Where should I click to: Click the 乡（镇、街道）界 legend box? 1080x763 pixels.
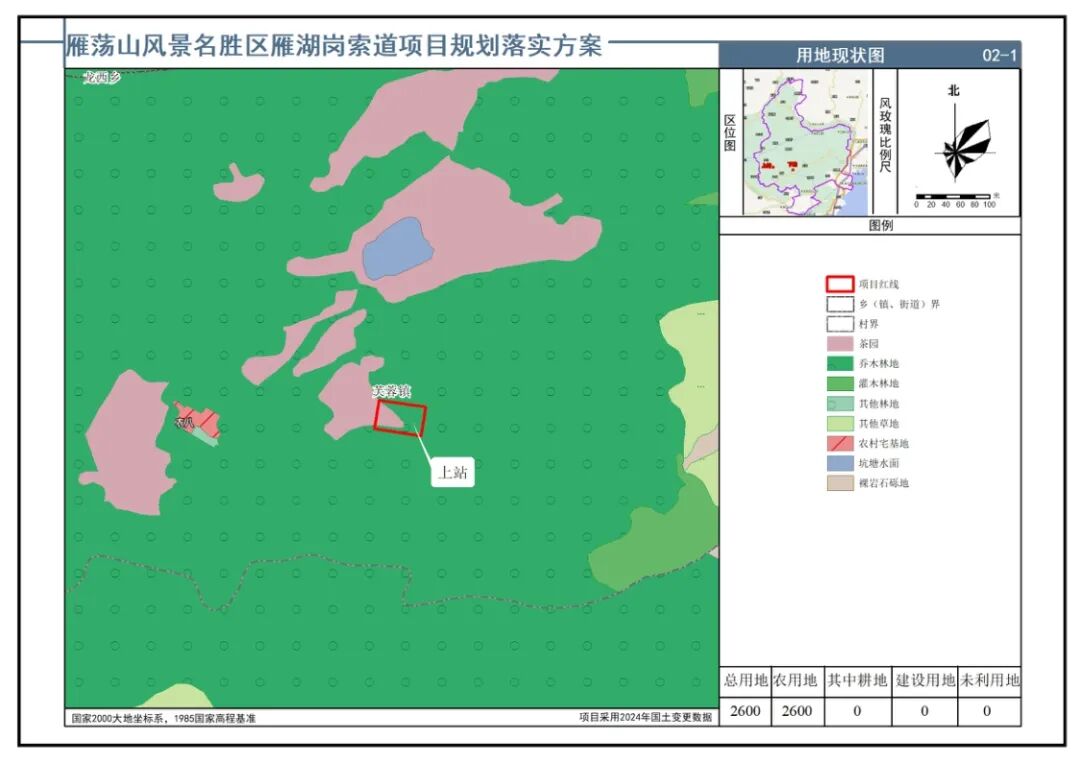tap(839, 304)
